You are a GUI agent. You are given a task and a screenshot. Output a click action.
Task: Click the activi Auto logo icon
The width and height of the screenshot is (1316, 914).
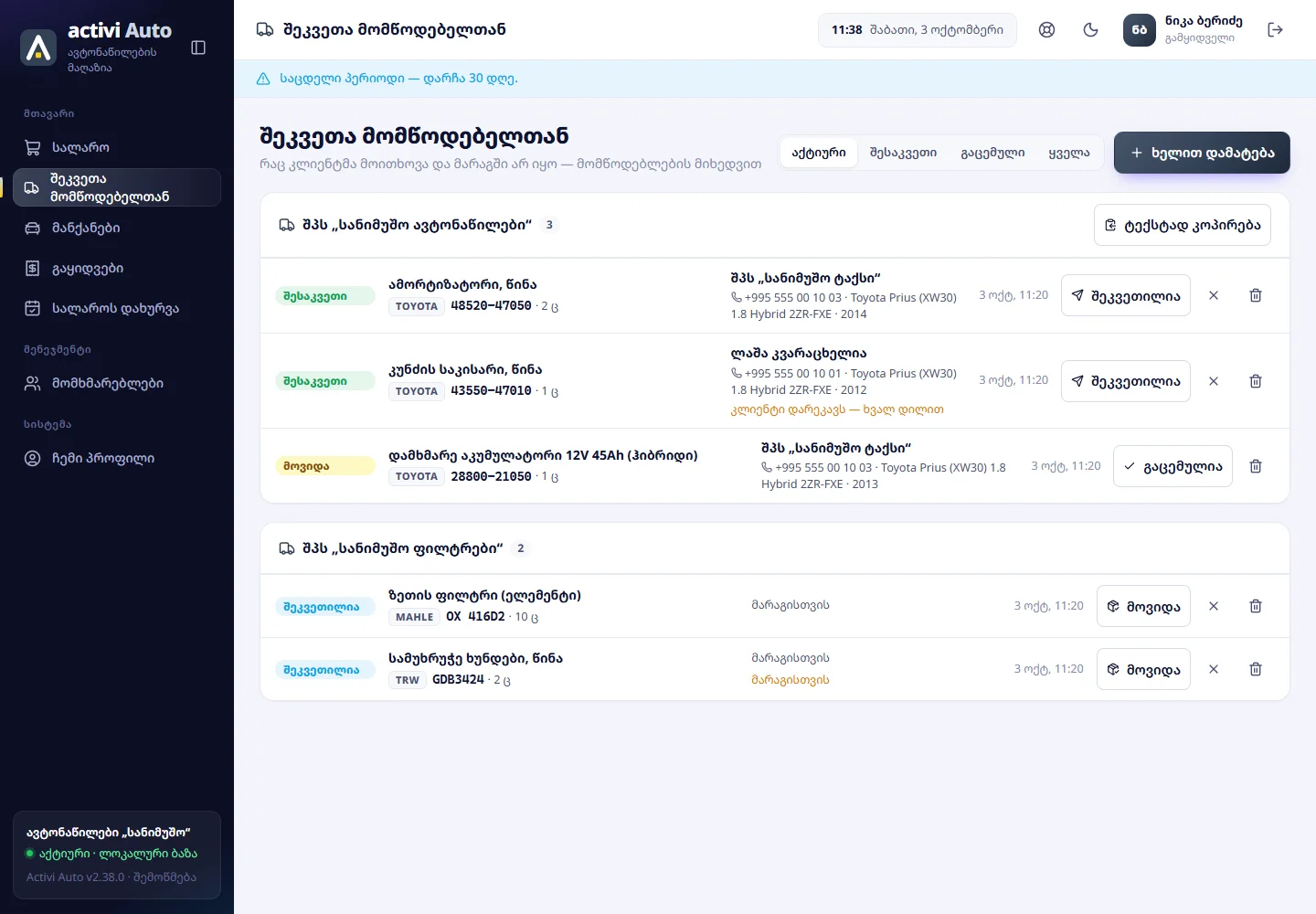point(38,48)
